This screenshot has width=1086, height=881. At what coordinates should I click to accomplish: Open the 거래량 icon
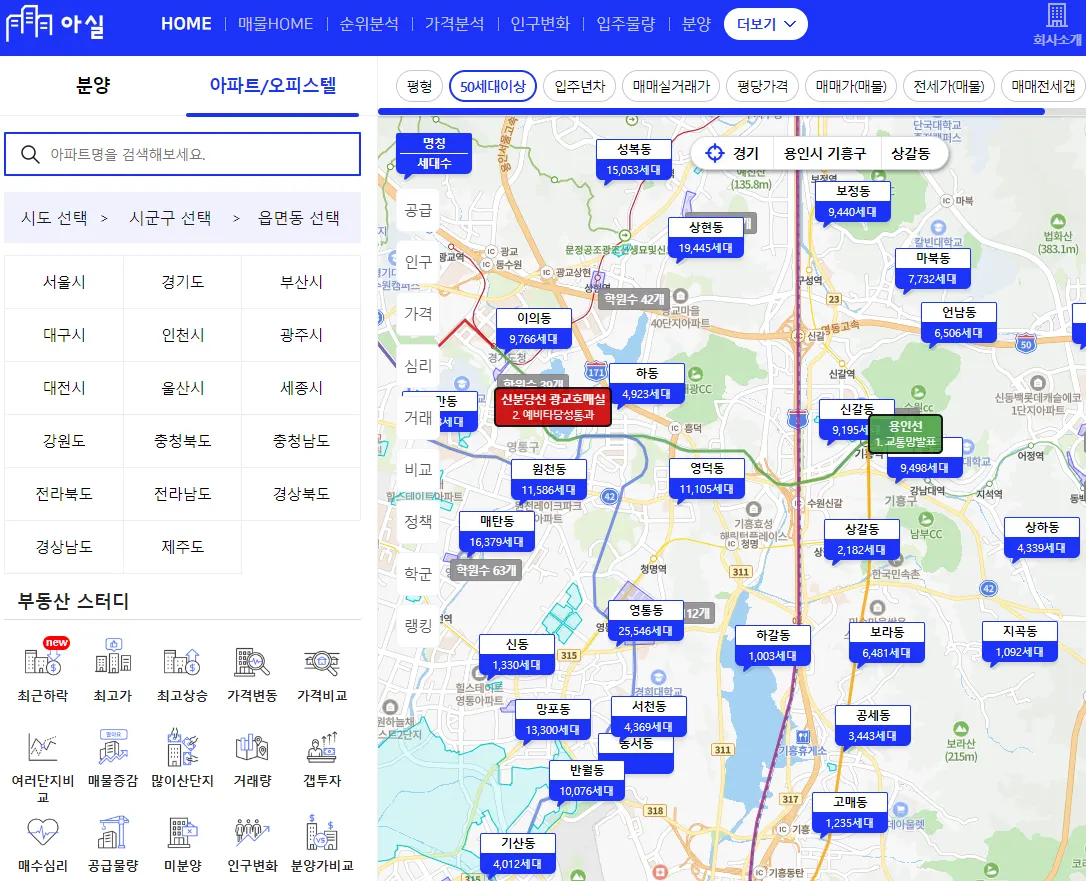252,748
